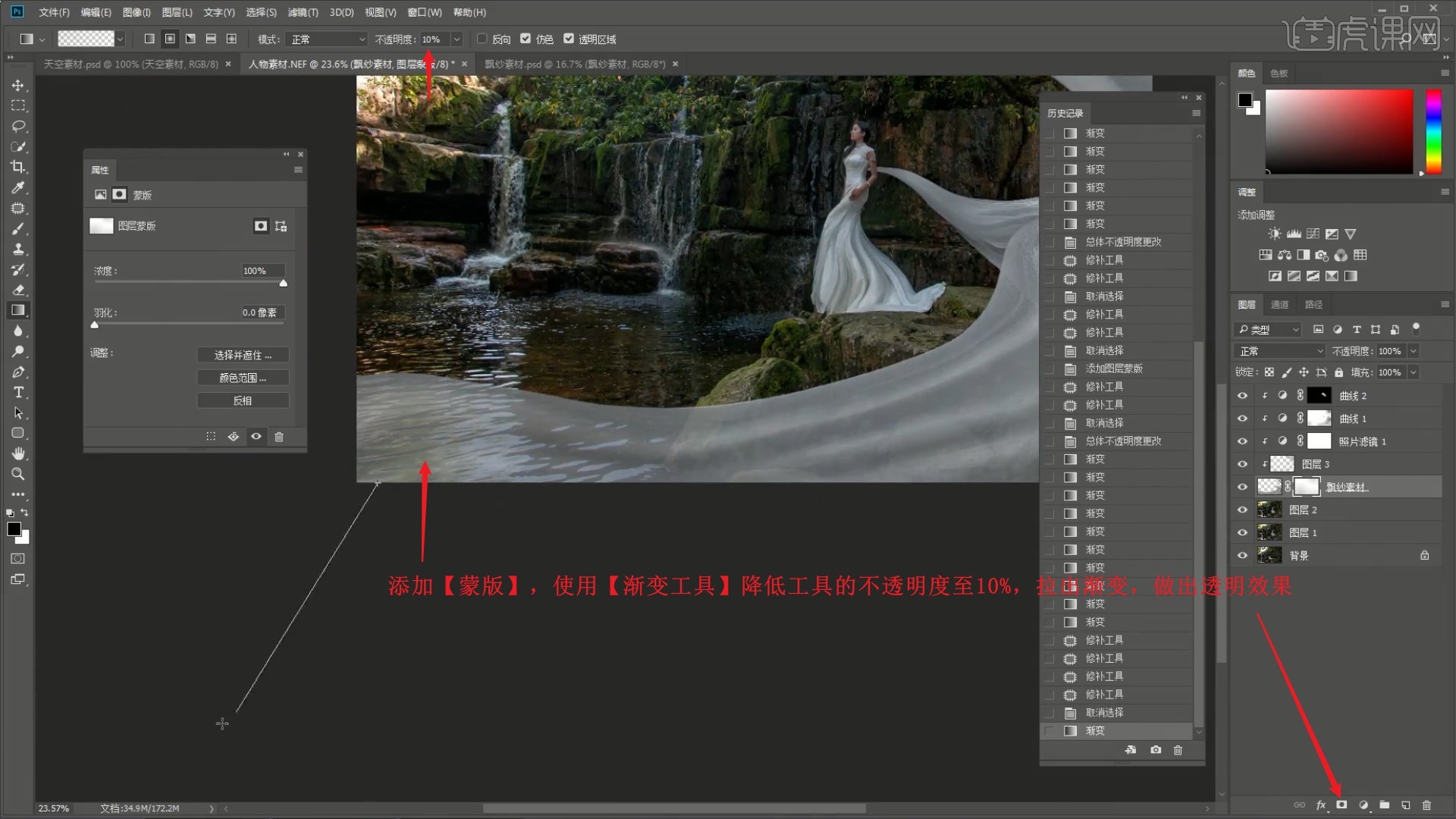Create new snapshot camera icon in history panel
The image size is (1456, 819).
click(x=1155, y=750)
